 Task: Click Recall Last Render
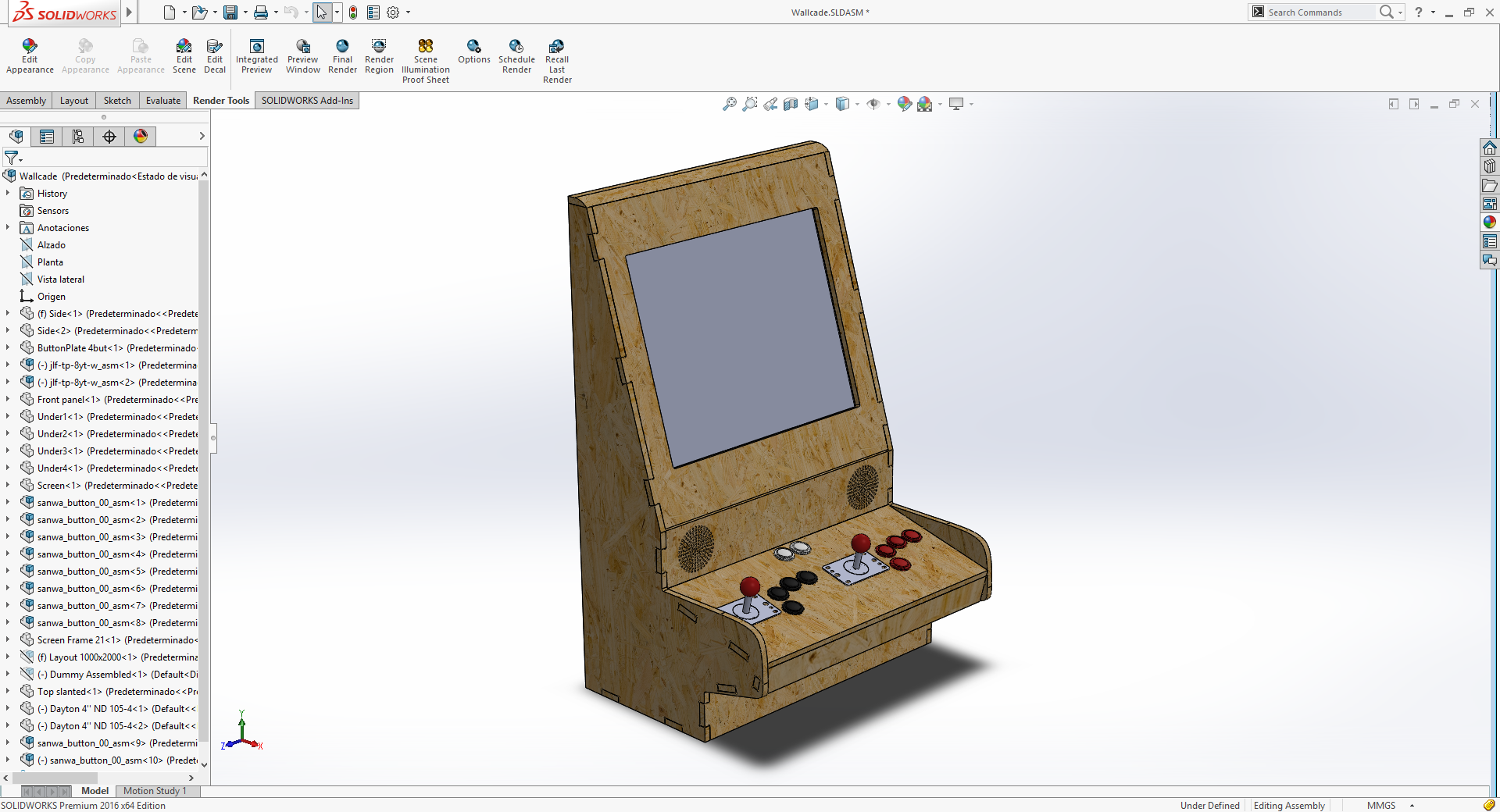[557, 61]
